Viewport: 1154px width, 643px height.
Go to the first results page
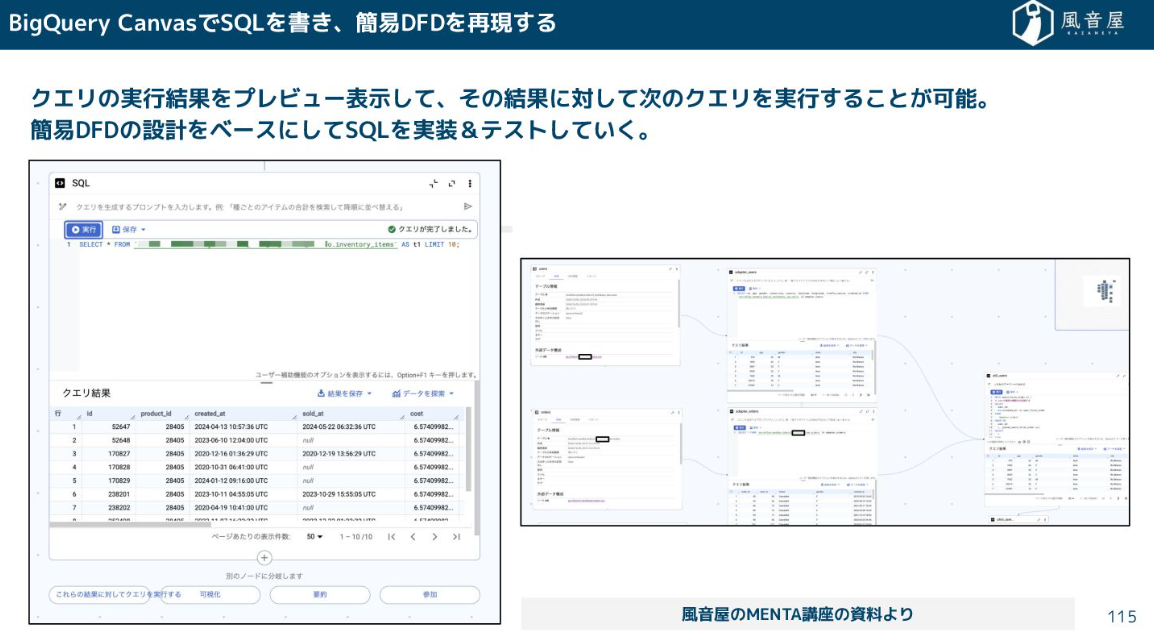pyautogui.click(x=391, y=537)
